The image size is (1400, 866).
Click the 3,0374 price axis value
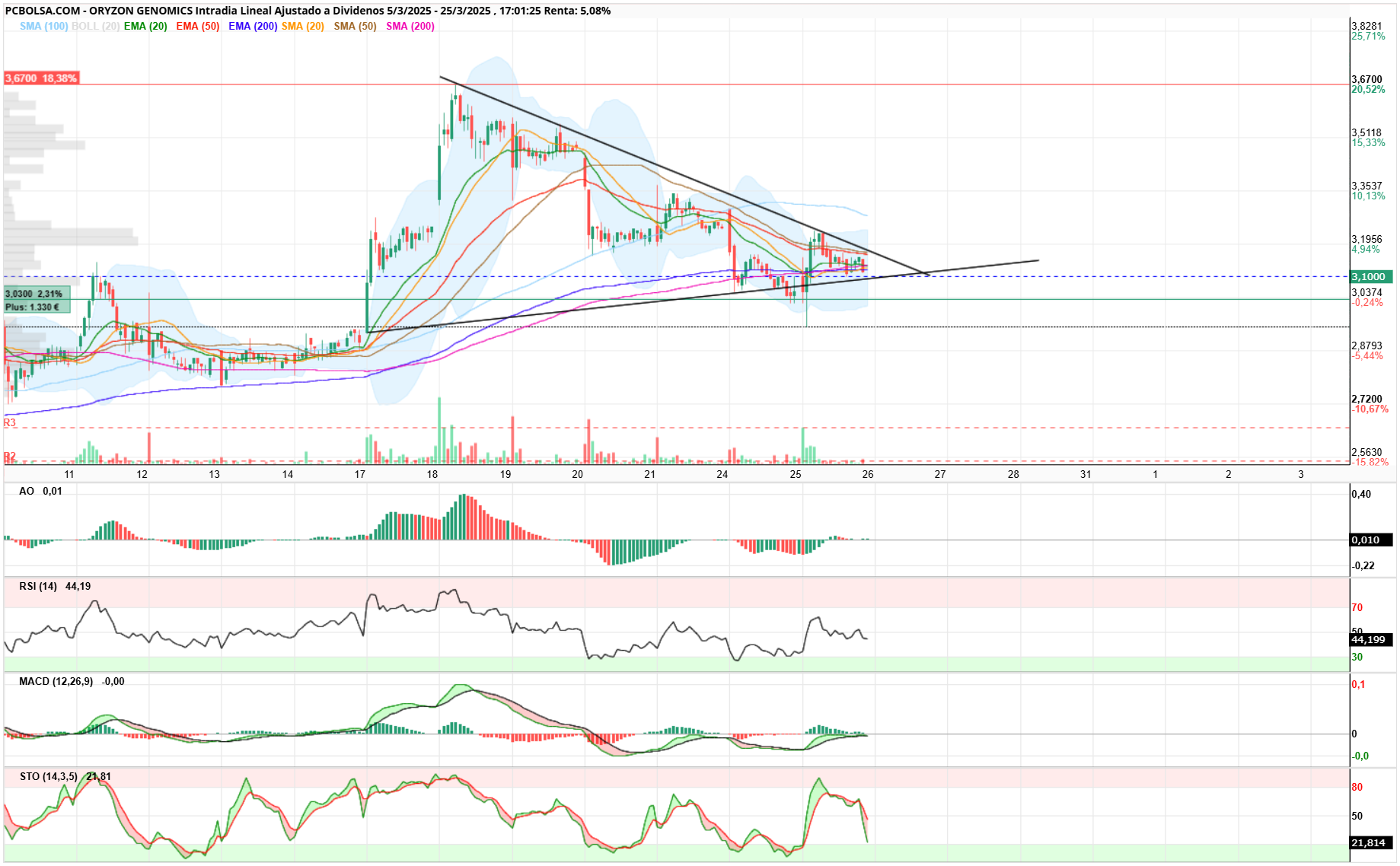[x=1367, y=292]
